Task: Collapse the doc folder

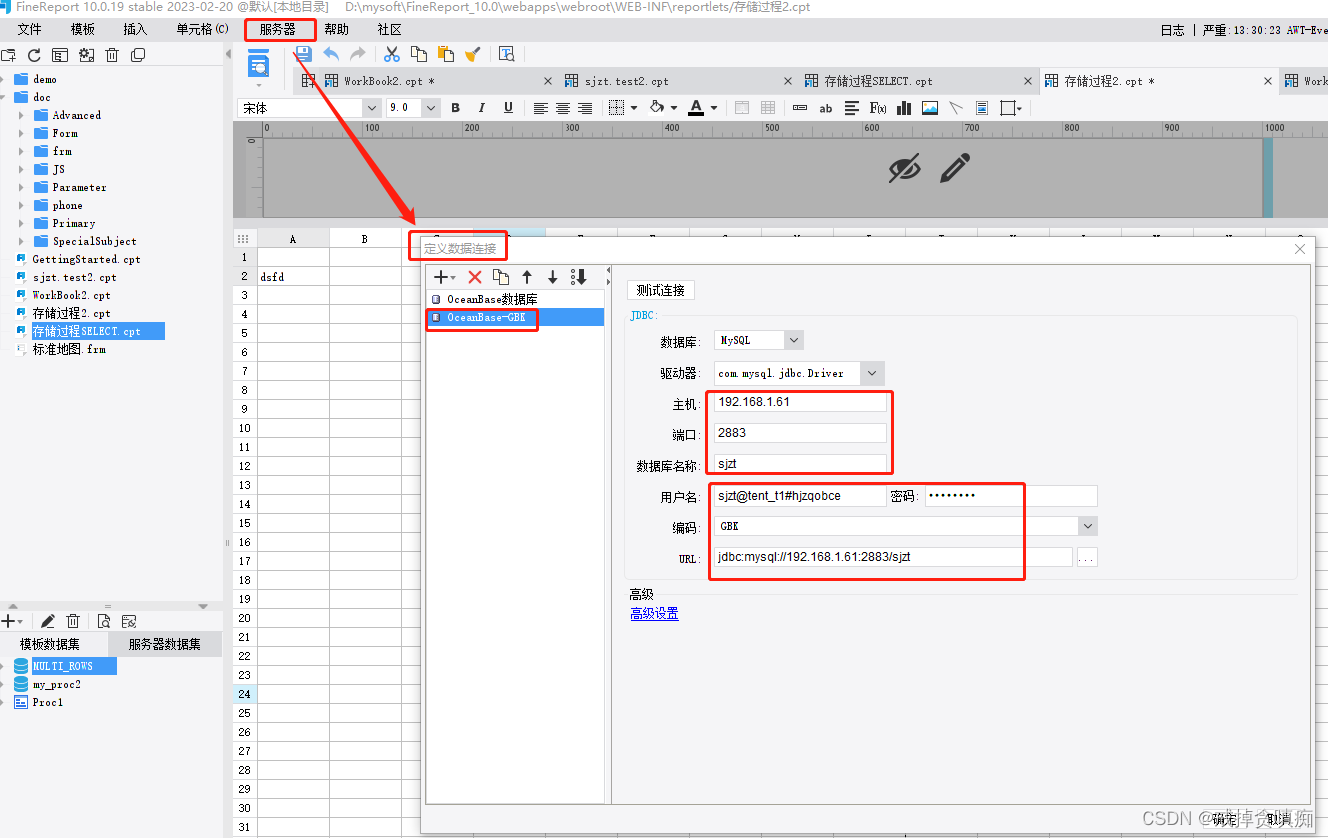Action: point(4,97)
